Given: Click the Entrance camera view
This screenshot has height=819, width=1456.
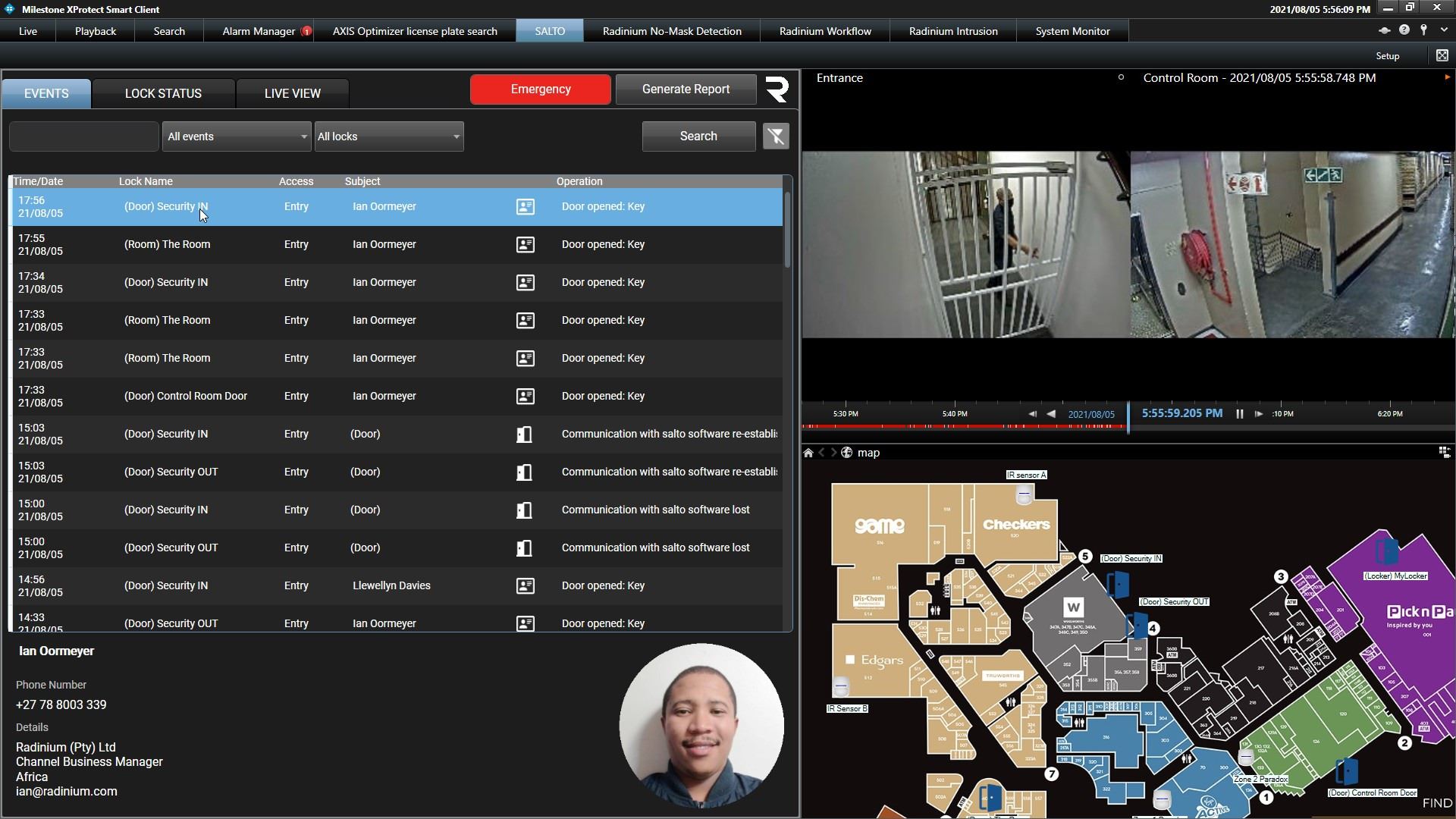Looking at the screenshot, I should click(x=966, y=244).
